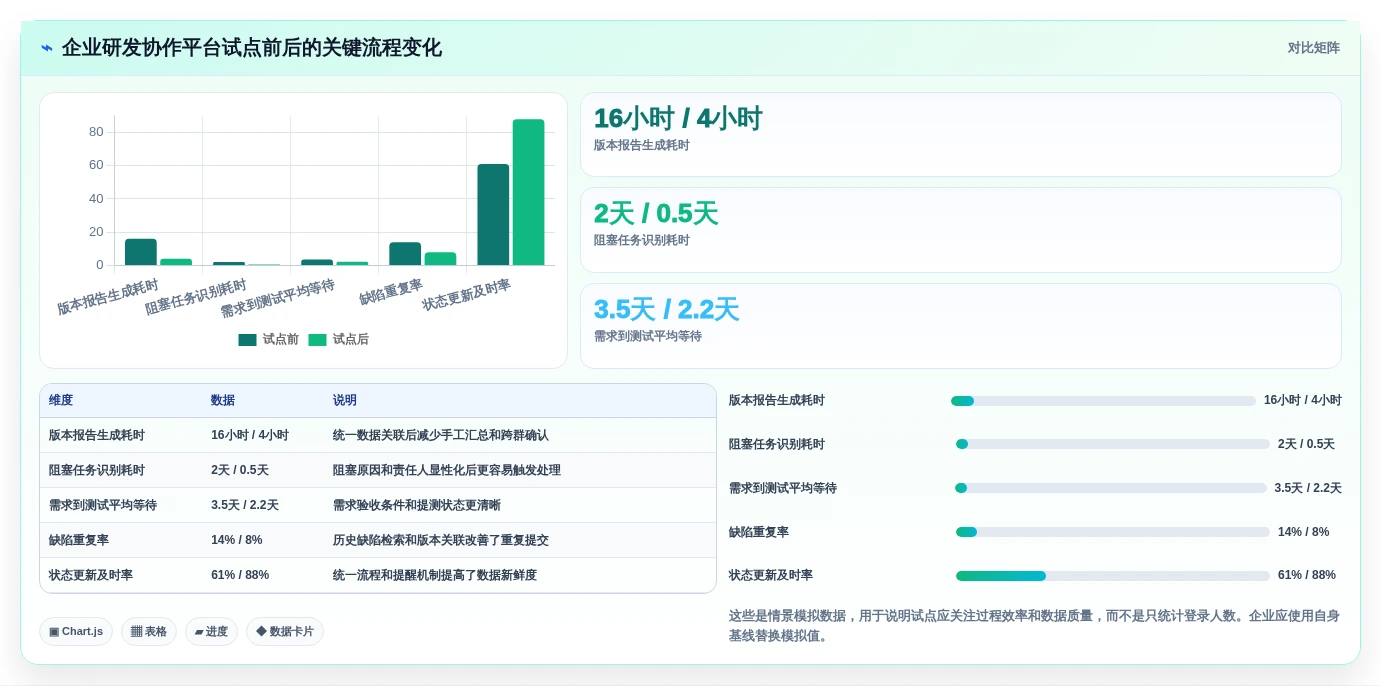This screenshot has width=1381, height=686.
Task: Toggle the 试点前 legend color box
Action: click(x=247, y=340)
